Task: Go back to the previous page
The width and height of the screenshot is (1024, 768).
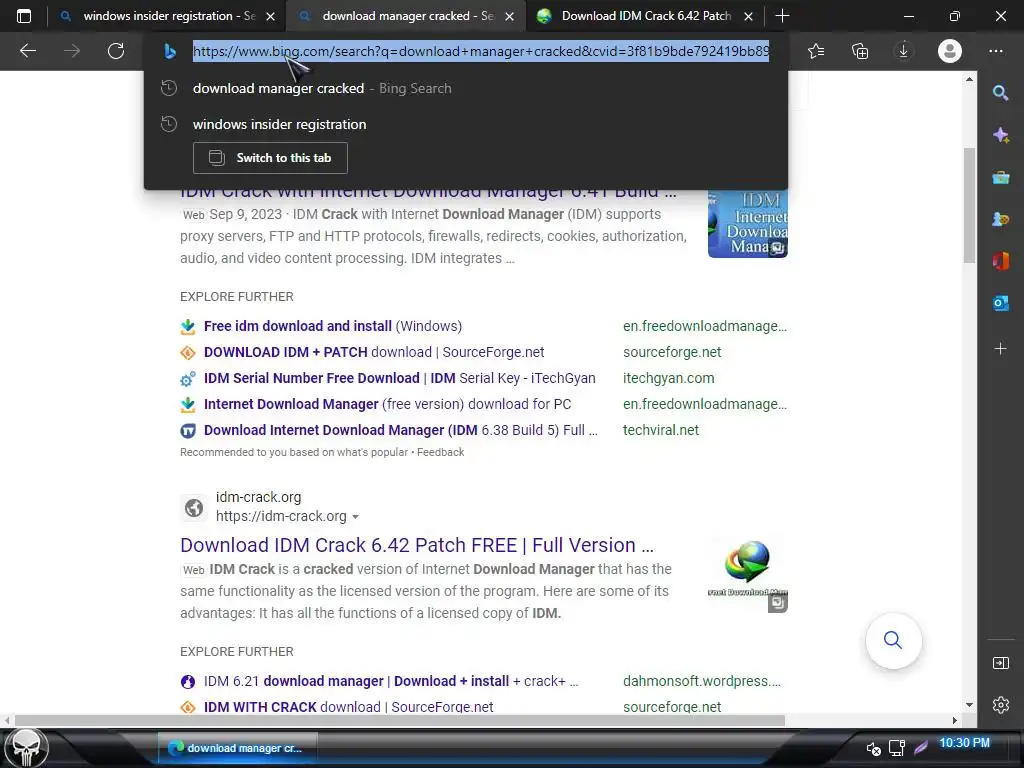Action: 27,51
